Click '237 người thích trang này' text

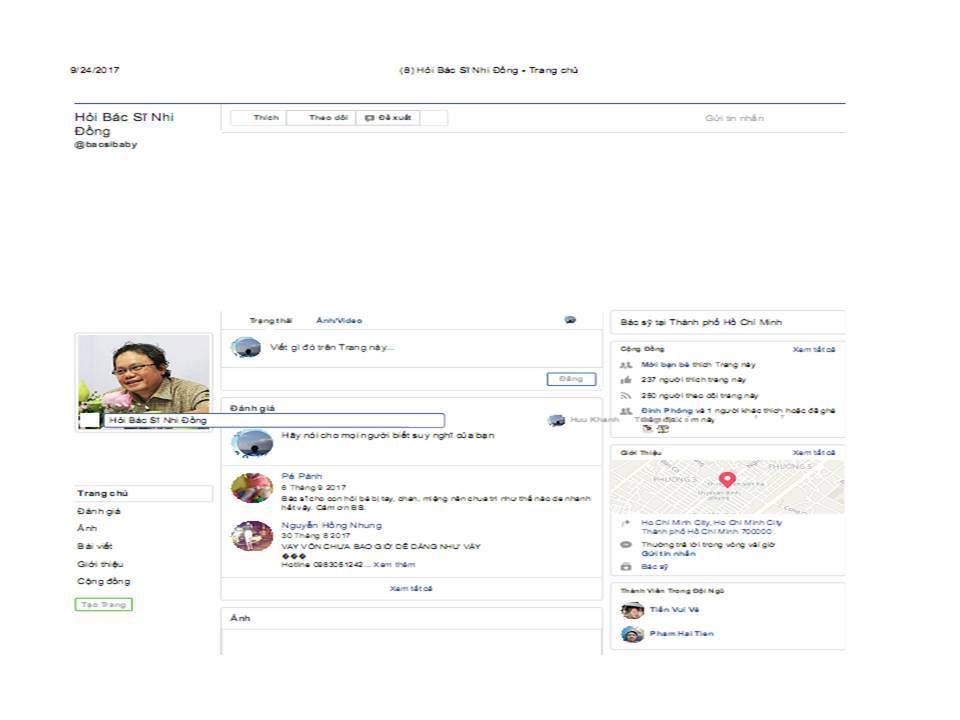click(693, 380)
